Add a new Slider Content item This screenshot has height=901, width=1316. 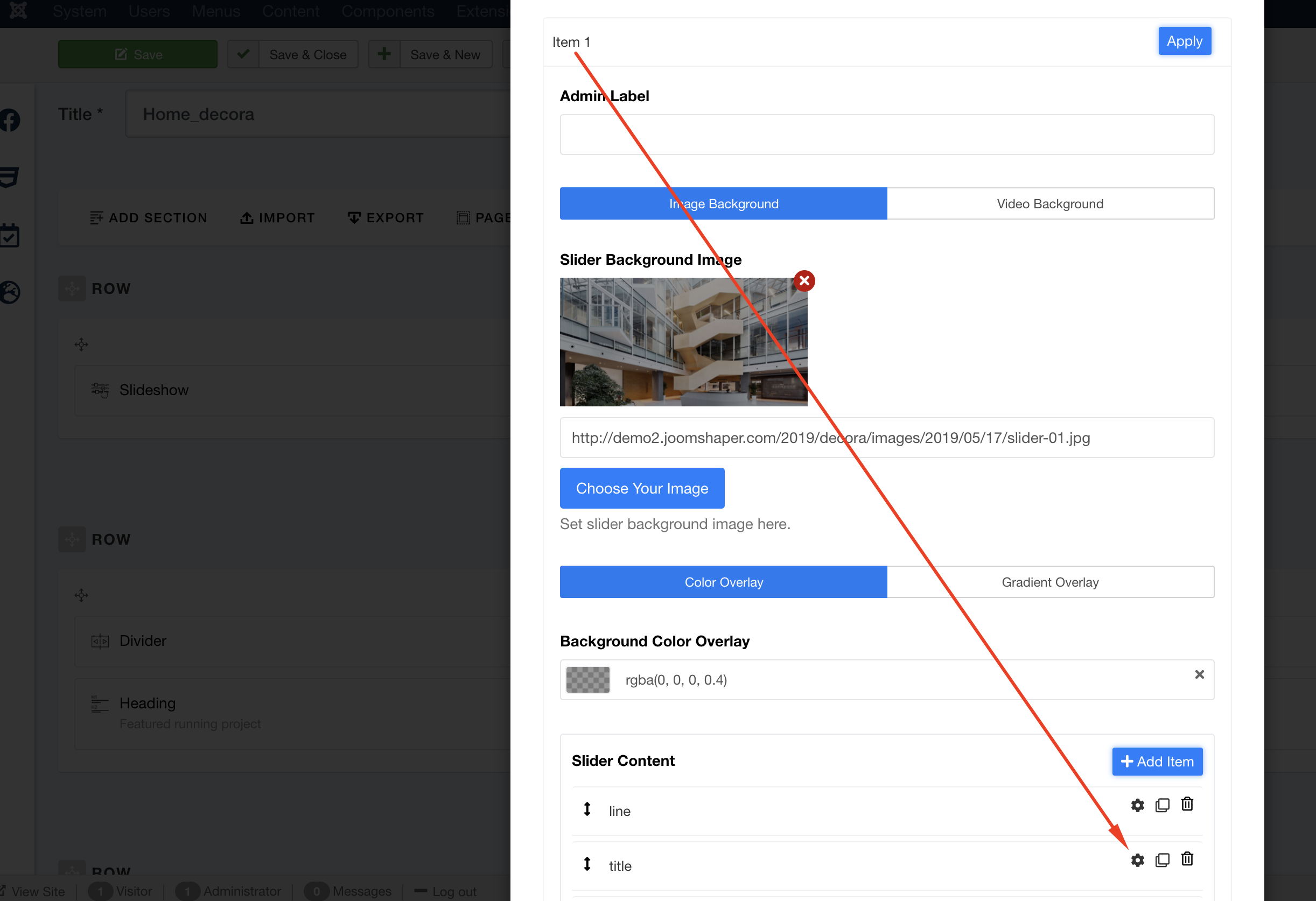tap(1156, 761)
